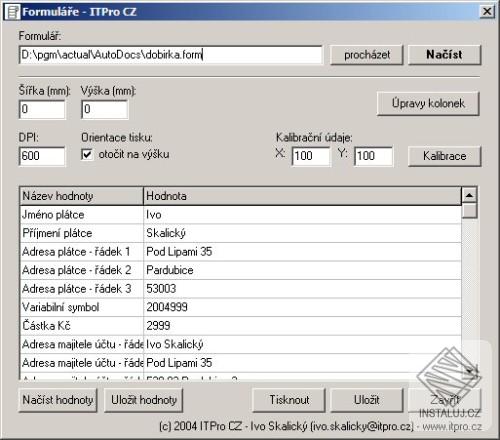Click the value cell Skalický
Image resolution: width=500 pixels, height=440 pixels.
(302, 233)
